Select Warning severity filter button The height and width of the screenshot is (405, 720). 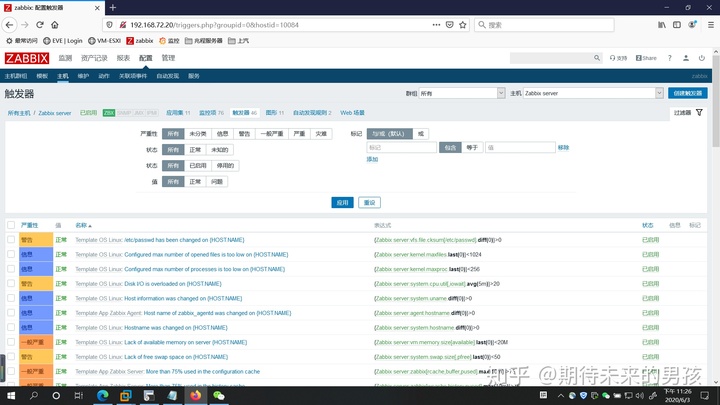244,134
